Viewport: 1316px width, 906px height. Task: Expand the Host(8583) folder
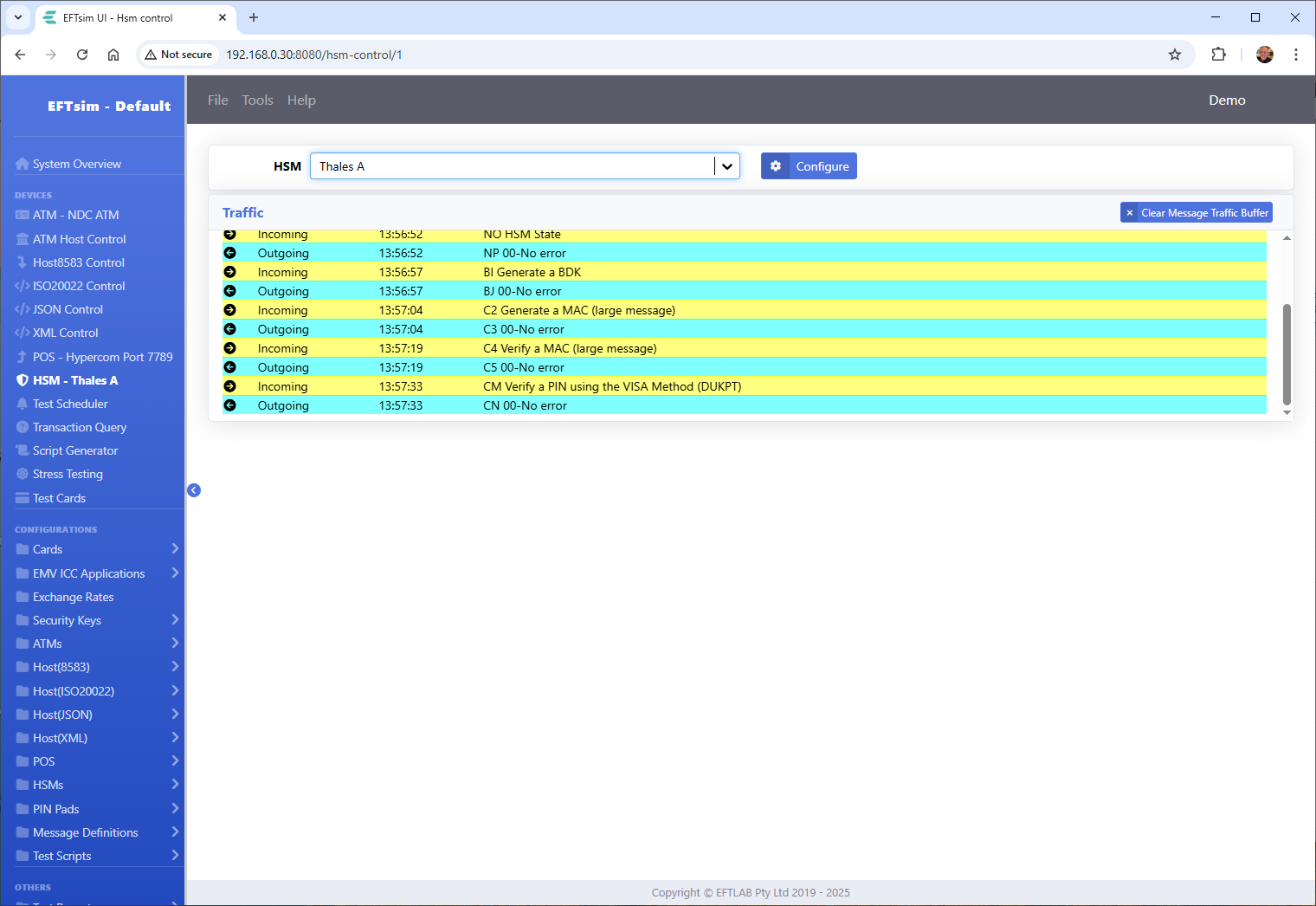[x=175, y=667]
